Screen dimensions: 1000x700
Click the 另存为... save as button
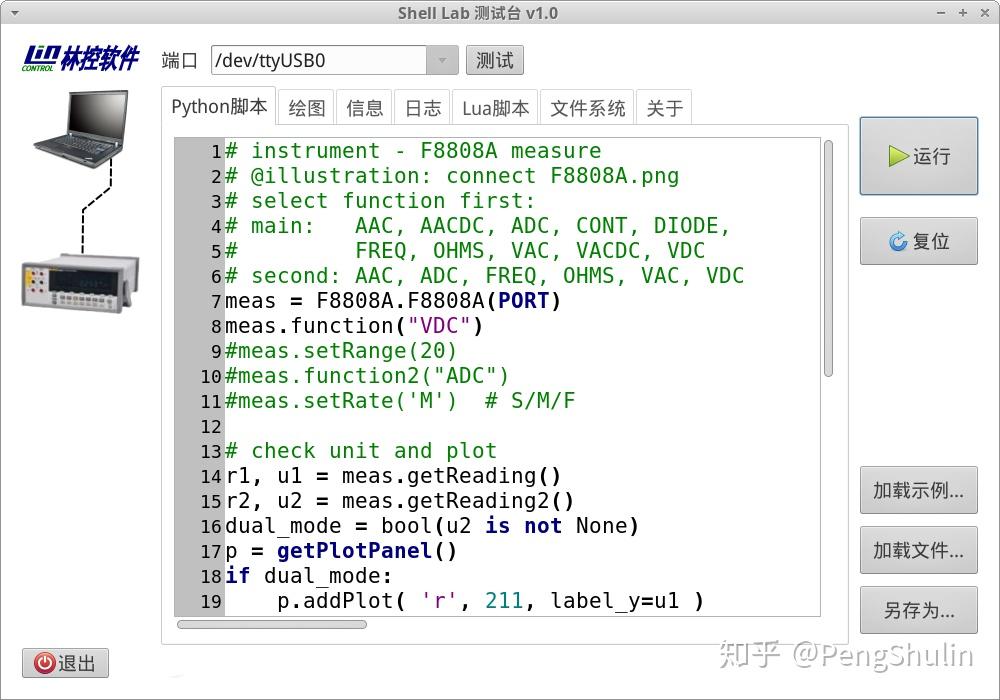(x=918, y=610)
